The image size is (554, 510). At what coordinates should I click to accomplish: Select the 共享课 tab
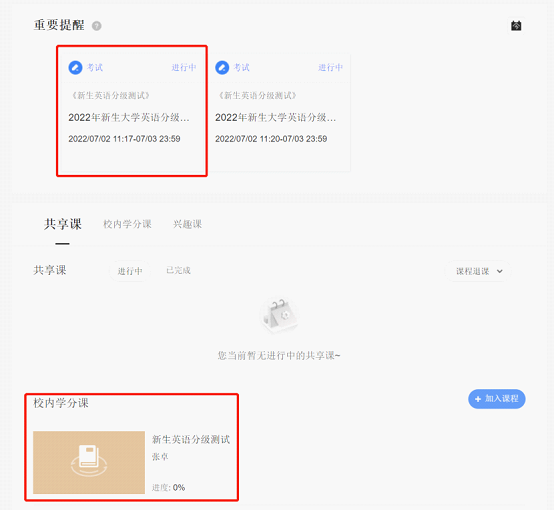[x=63, y=224]
